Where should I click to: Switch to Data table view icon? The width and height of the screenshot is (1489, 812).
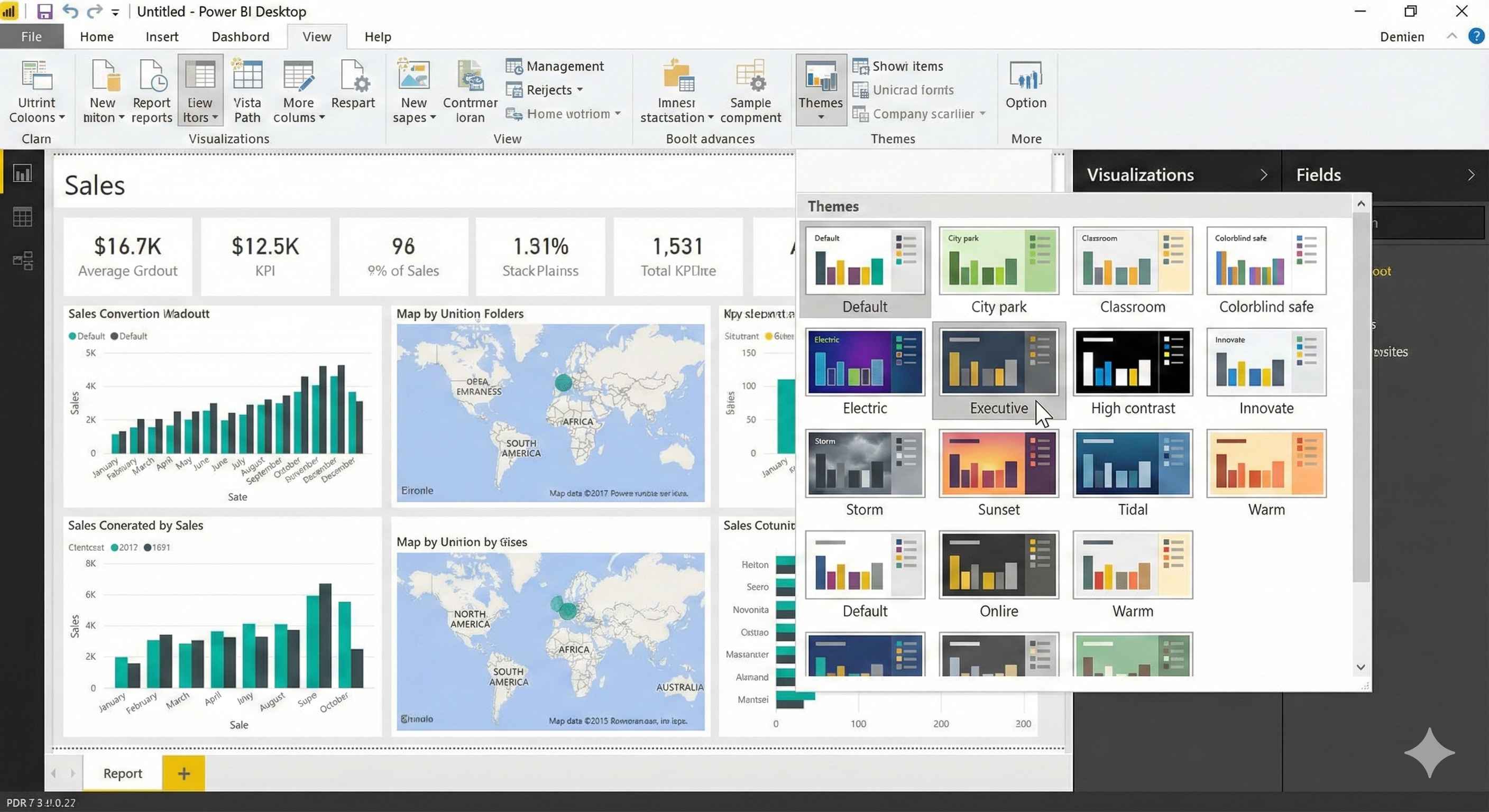coord(23,217)
